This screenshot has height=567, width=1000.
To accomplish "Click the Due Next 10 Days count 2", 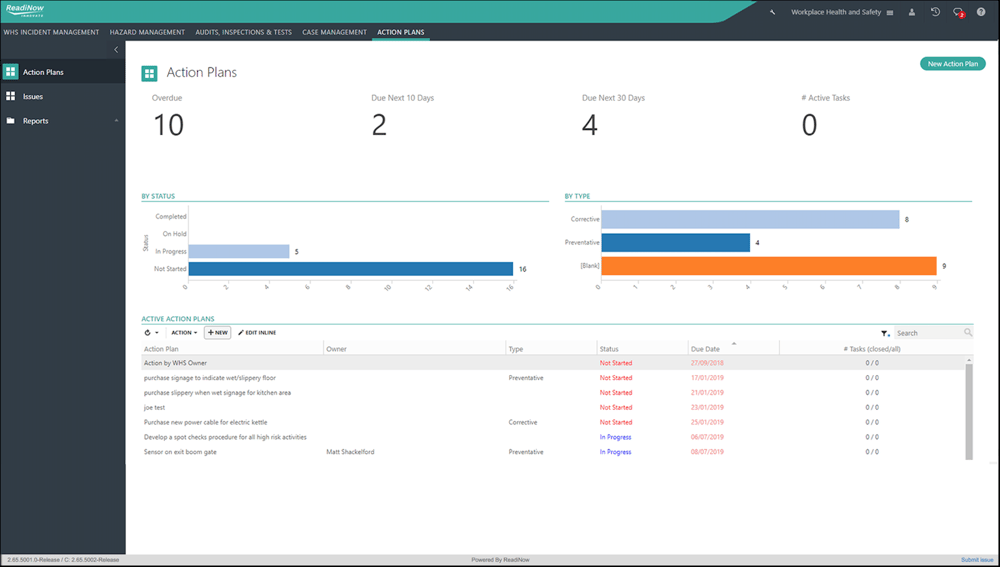I will tap(379, 125).
